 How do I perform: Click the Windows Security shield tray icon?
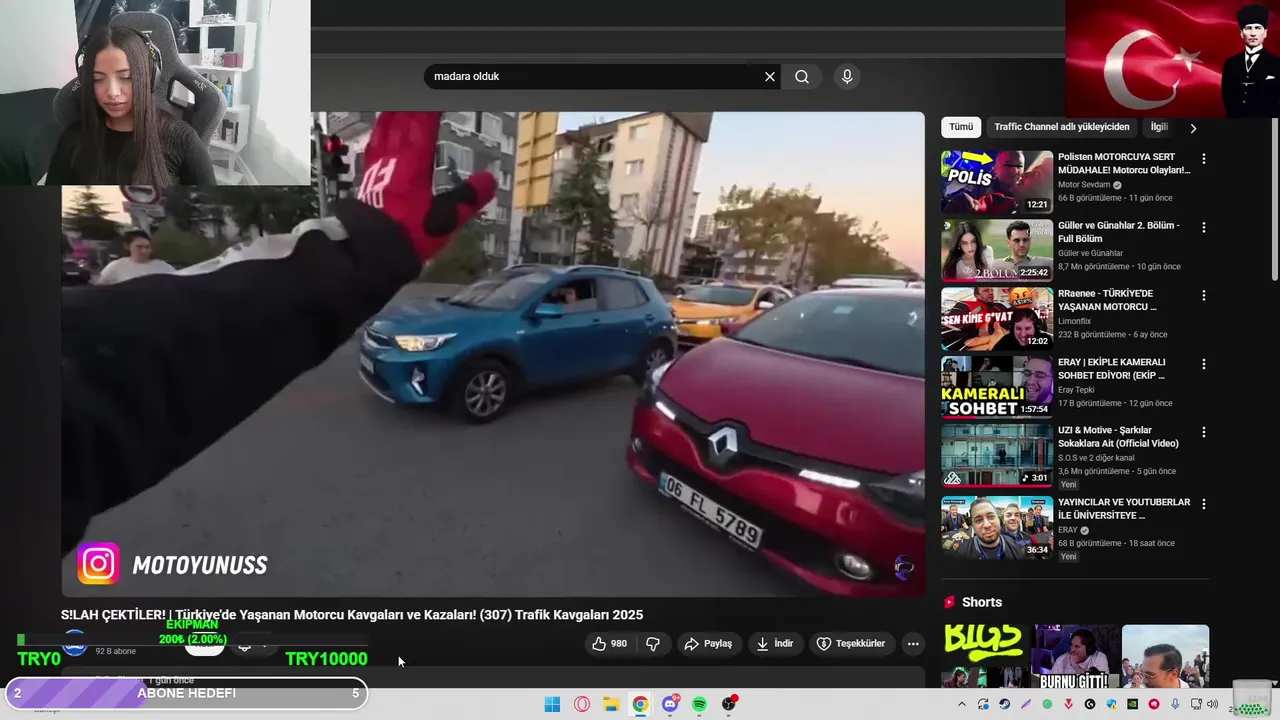point(1111,704)
